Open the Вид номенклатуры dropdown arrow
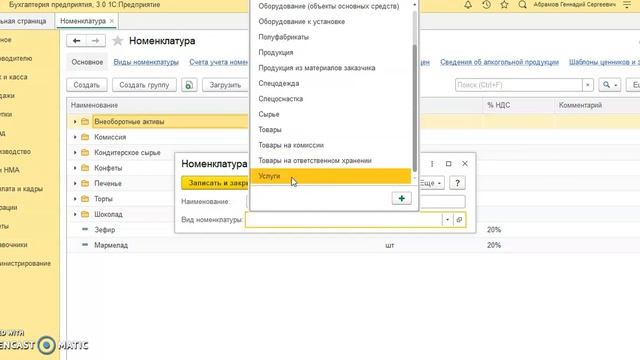Screen dimensions: 640x360 (x=447, y=220)
